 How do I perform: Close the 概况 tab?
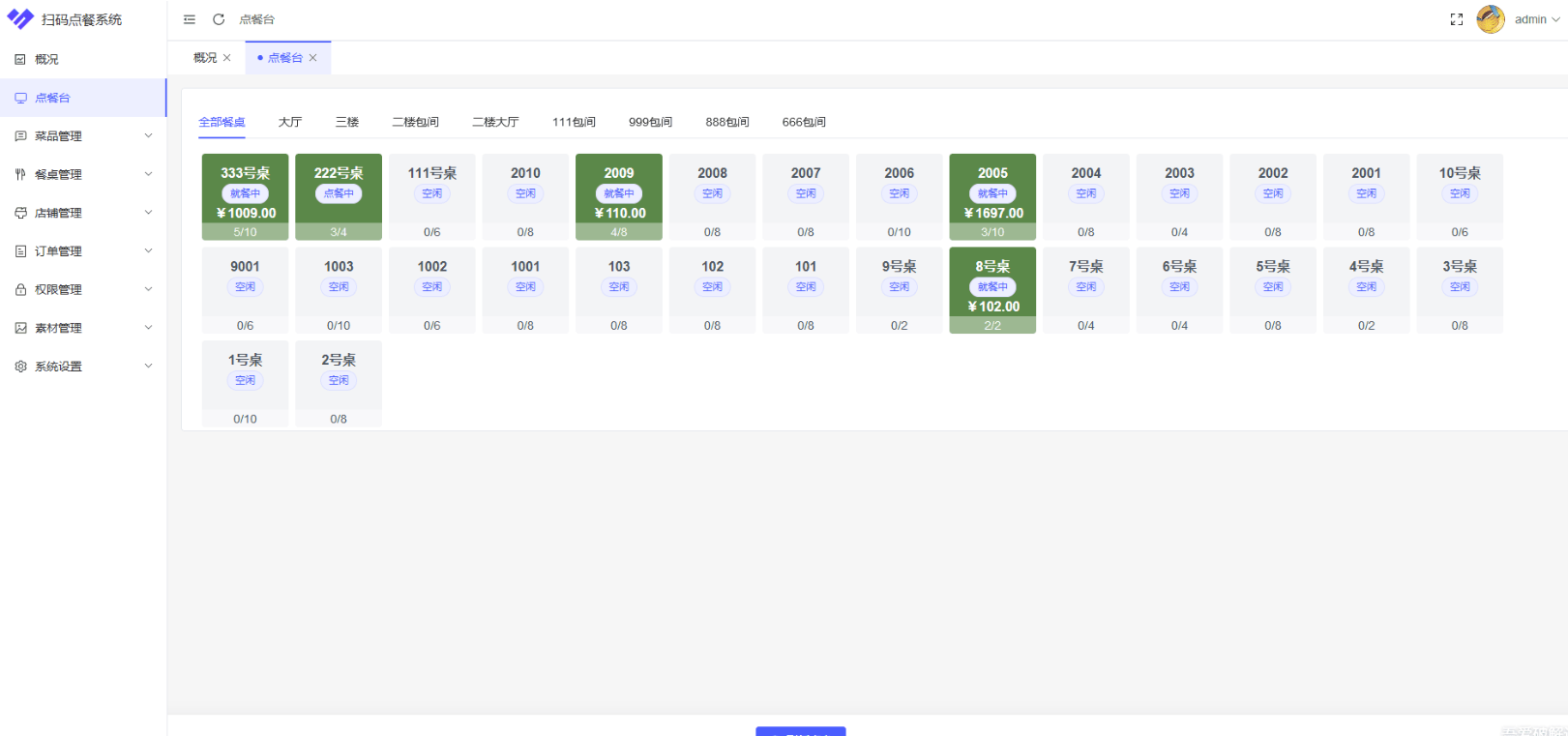[x=227, y=58]
